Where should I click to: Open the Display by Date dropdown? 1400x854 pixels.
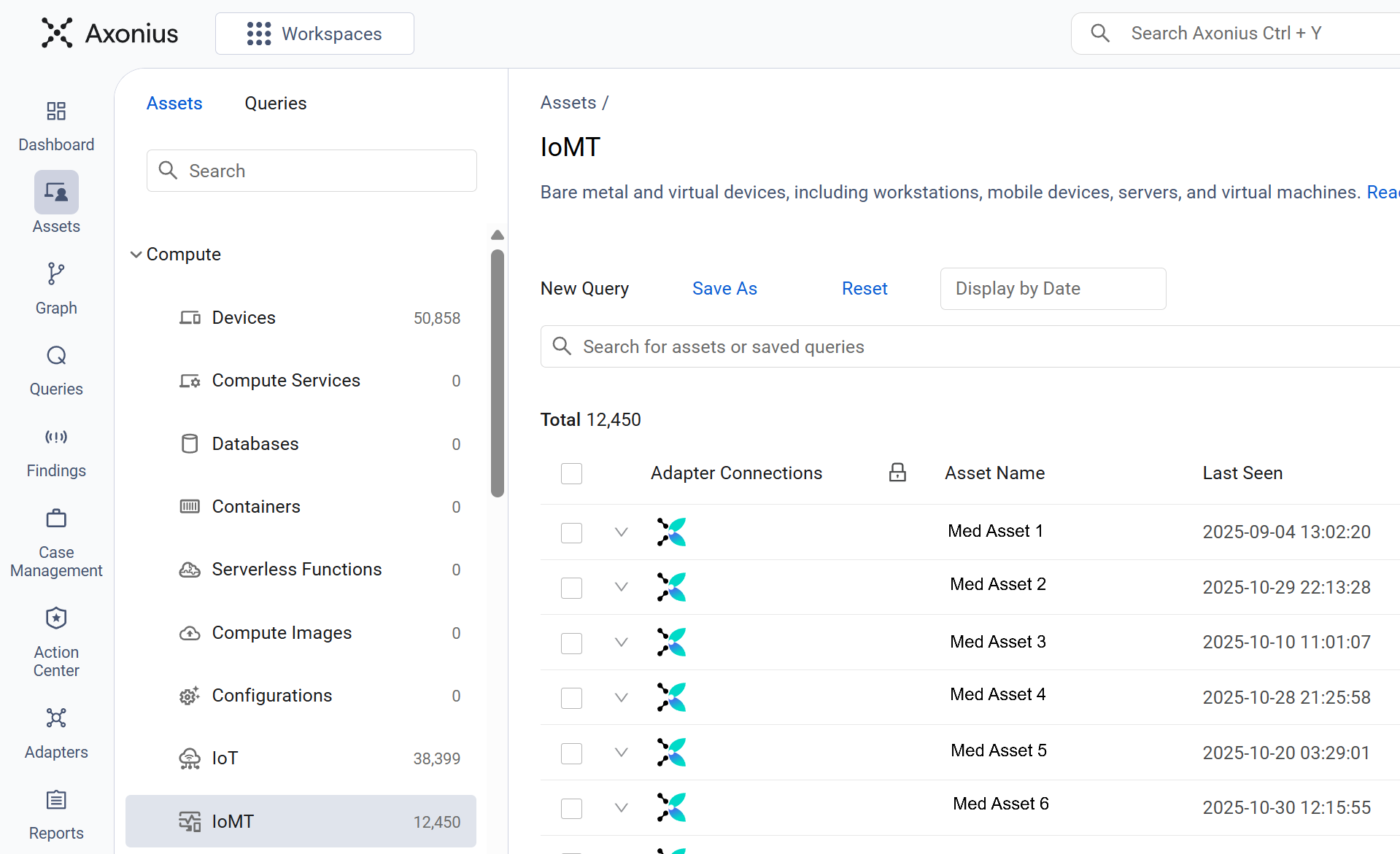point(1053,289)
